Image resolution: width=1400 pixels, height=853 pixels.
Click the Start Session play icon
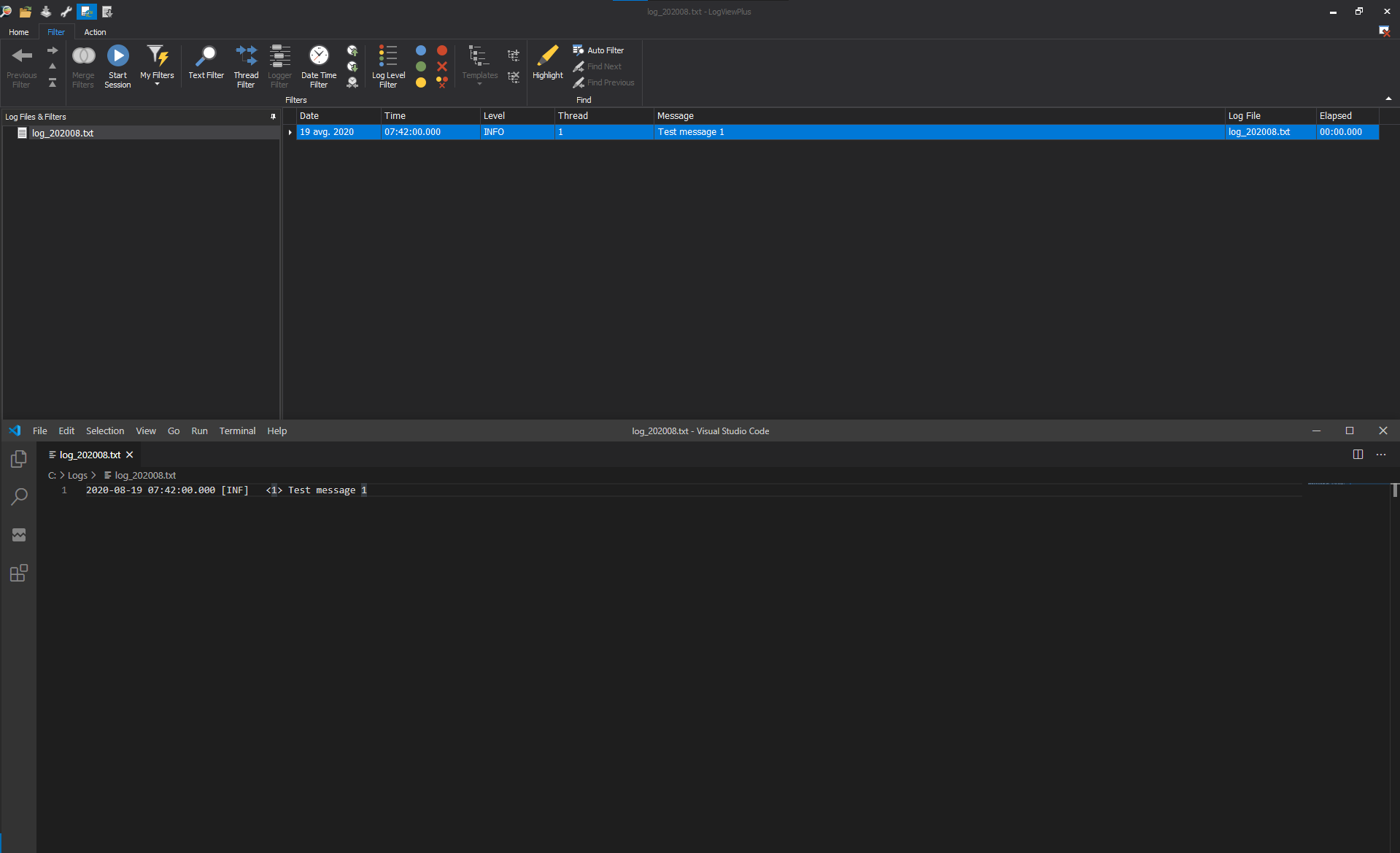[117, 56]
